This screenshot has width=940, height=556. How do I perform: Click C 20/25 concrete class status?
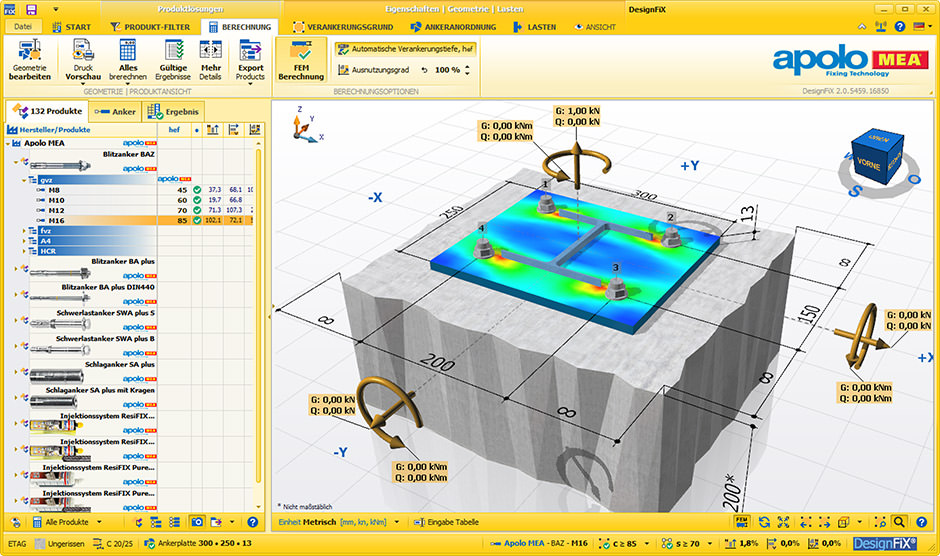click(113, 543)
